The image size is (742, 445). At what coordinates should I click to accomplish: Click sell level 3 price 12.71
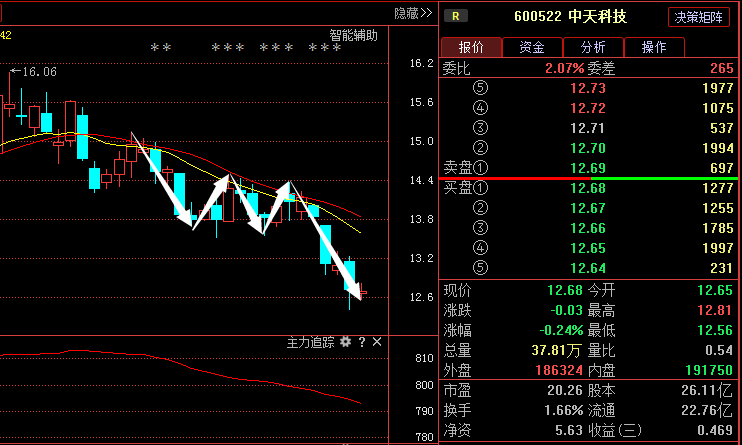(588, 128)
